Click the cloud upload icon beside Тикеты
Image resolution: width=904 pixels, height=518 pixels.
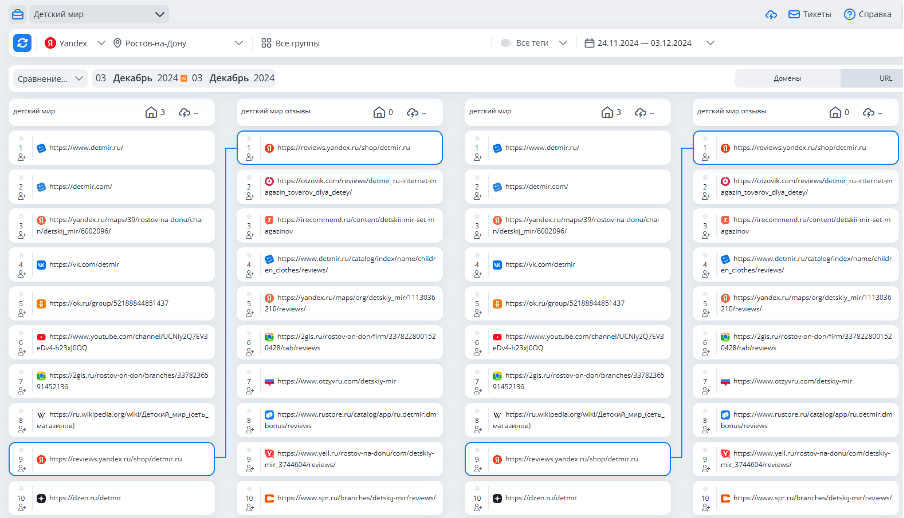point(771,15)
